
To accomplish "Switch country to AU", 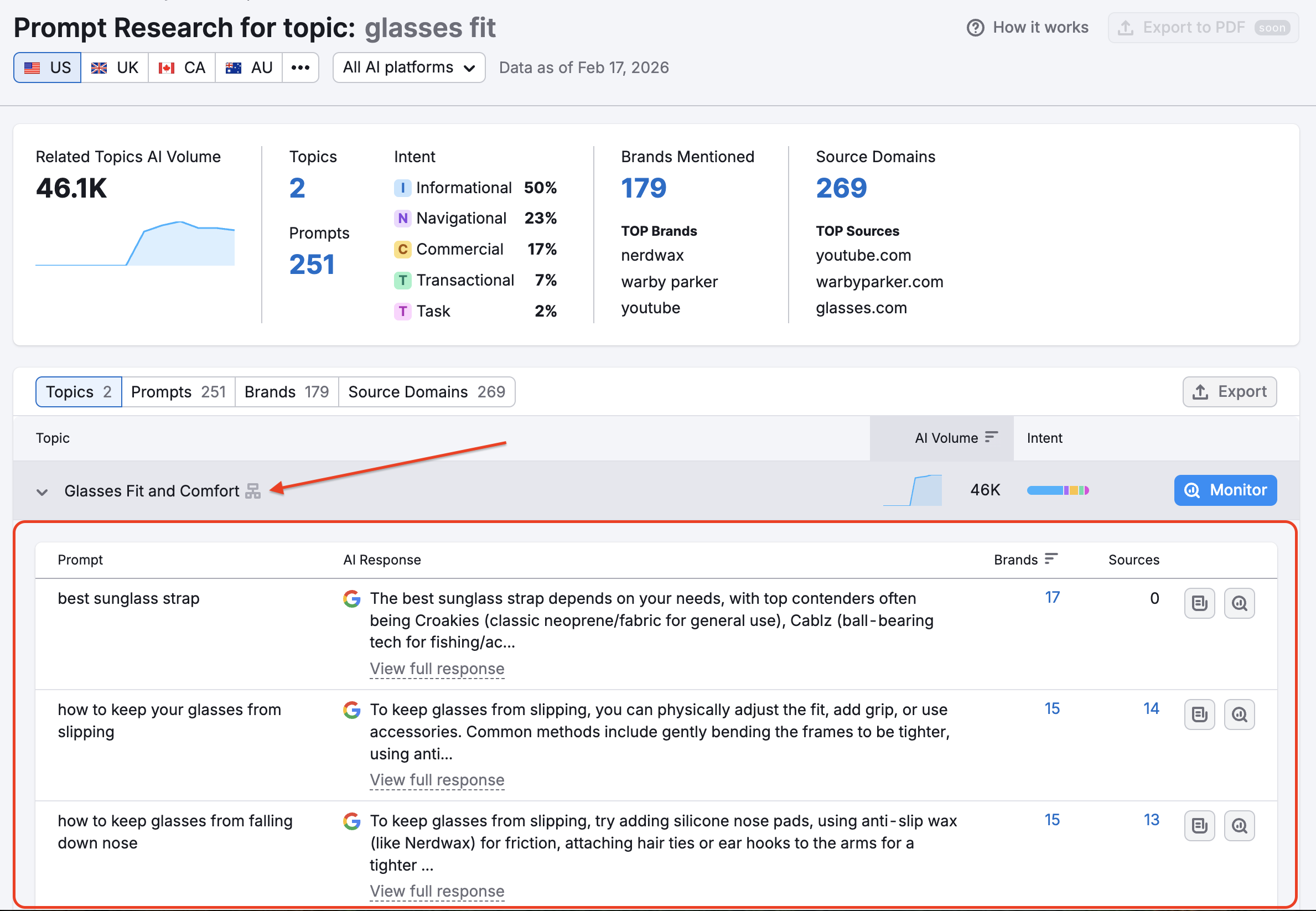I will click(249, 68).
